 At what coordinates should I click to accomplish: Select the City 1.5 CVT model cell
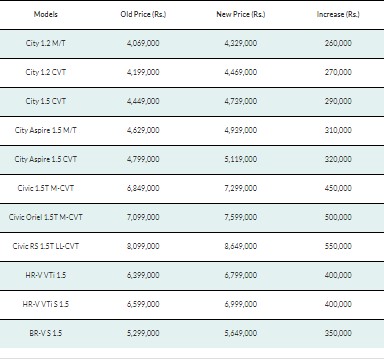coord(46,101)
